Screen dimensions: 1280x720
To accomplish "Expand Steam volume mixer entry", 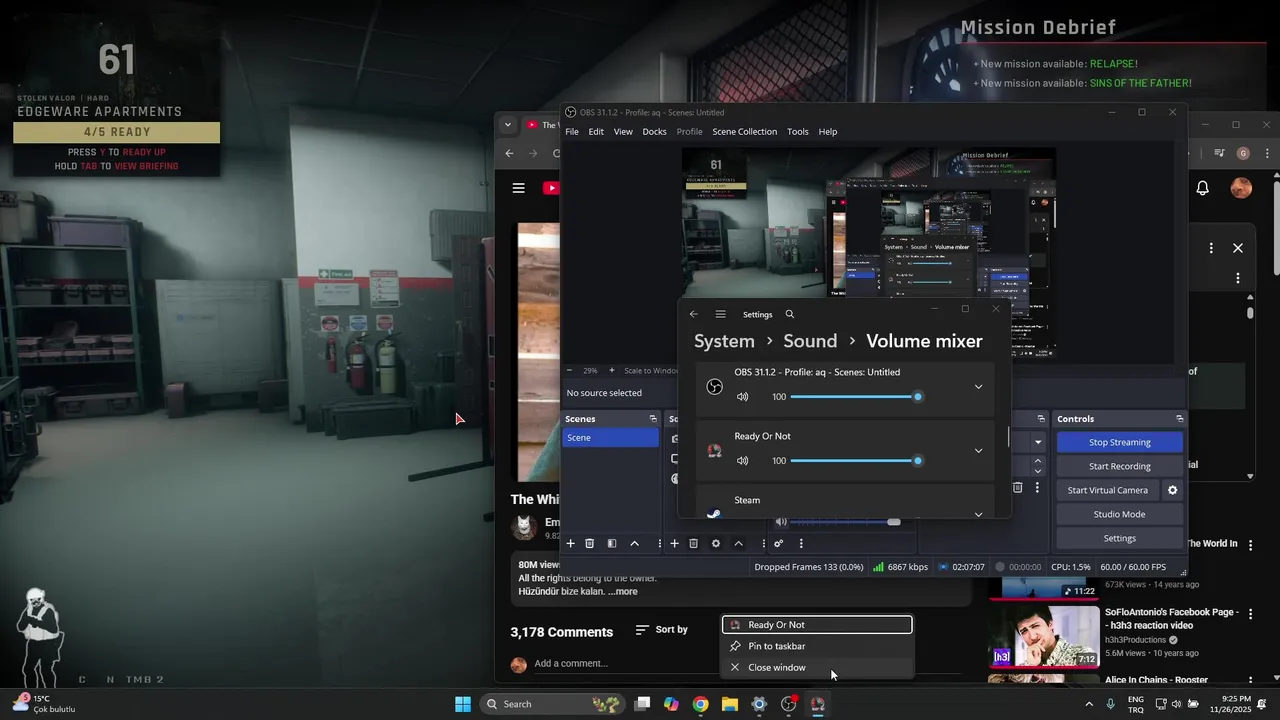I will tap(978, 514).
